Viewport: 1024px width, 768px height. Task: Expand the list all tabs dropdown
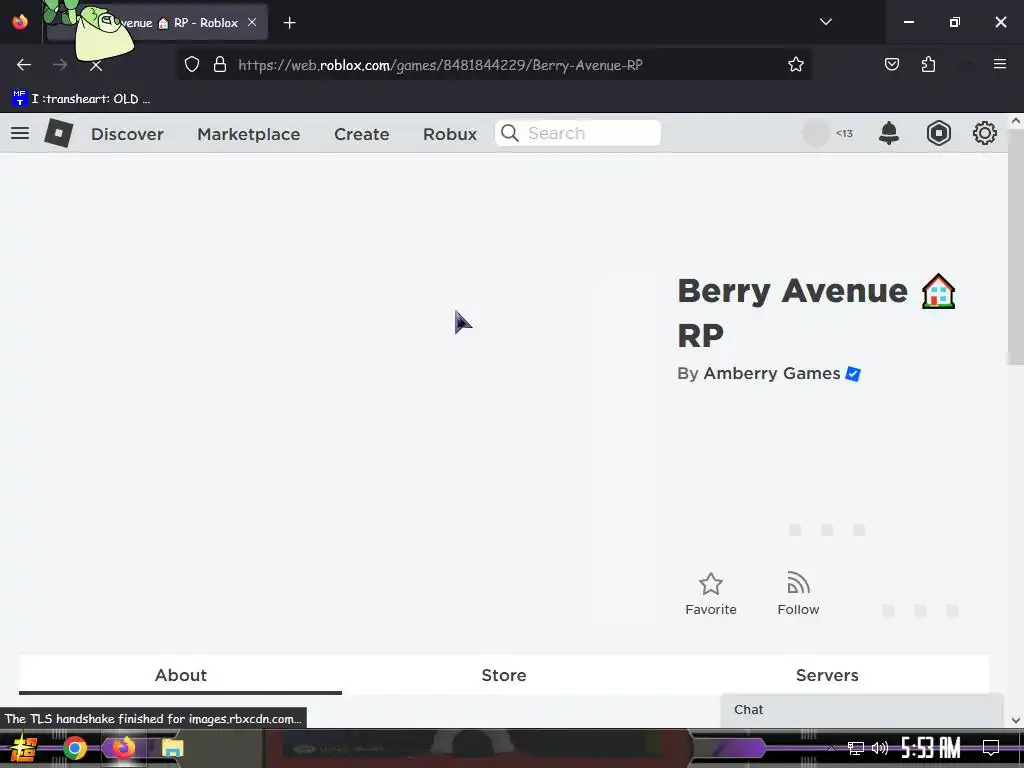(x=825, y=22)
